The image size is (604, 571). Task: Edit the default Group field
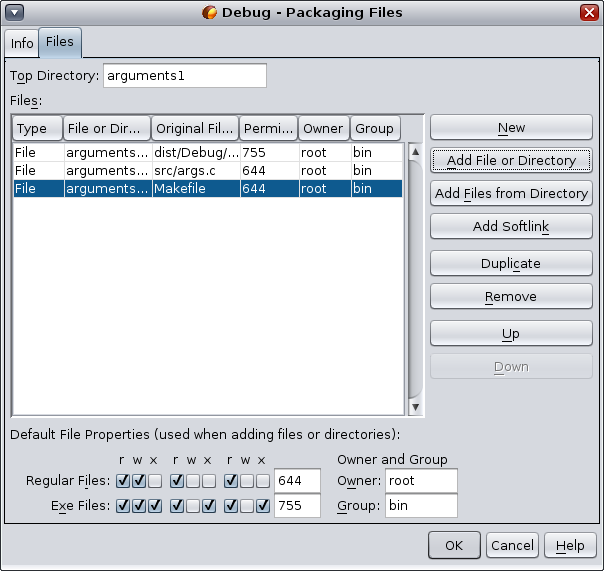pos(421,506)
